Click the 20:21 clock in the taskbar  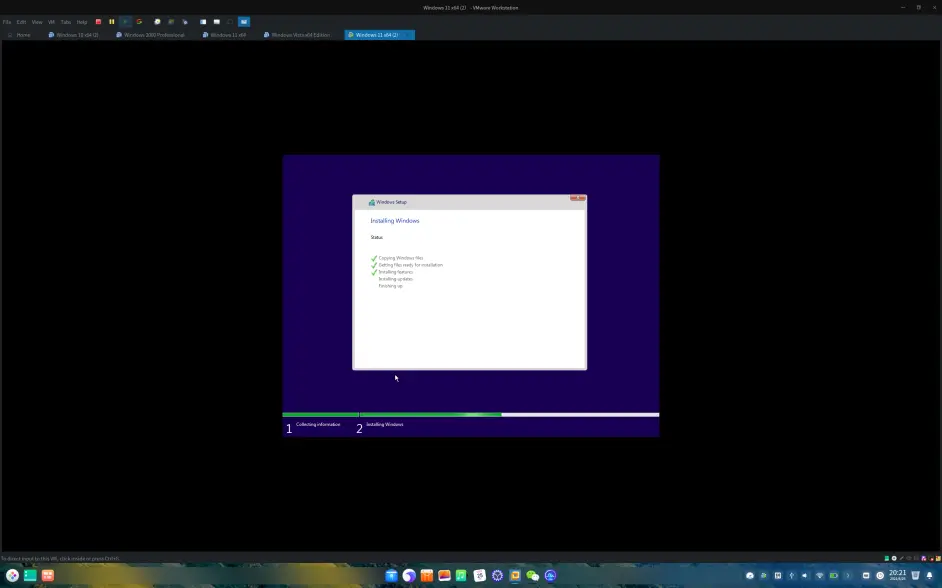[x=898, y=575]
